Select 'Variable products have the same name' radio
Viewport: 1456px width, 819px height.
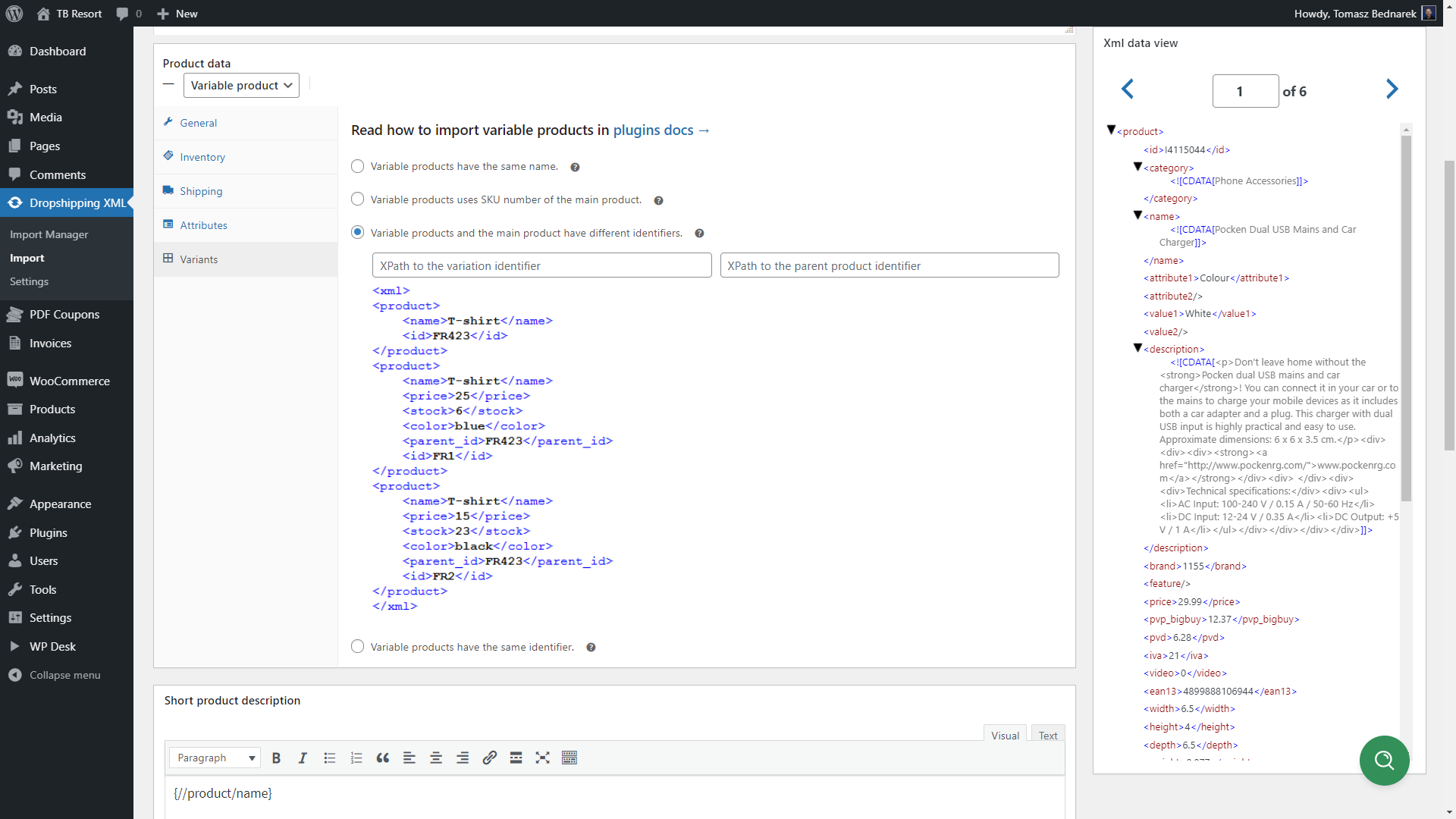click(358, 166)
